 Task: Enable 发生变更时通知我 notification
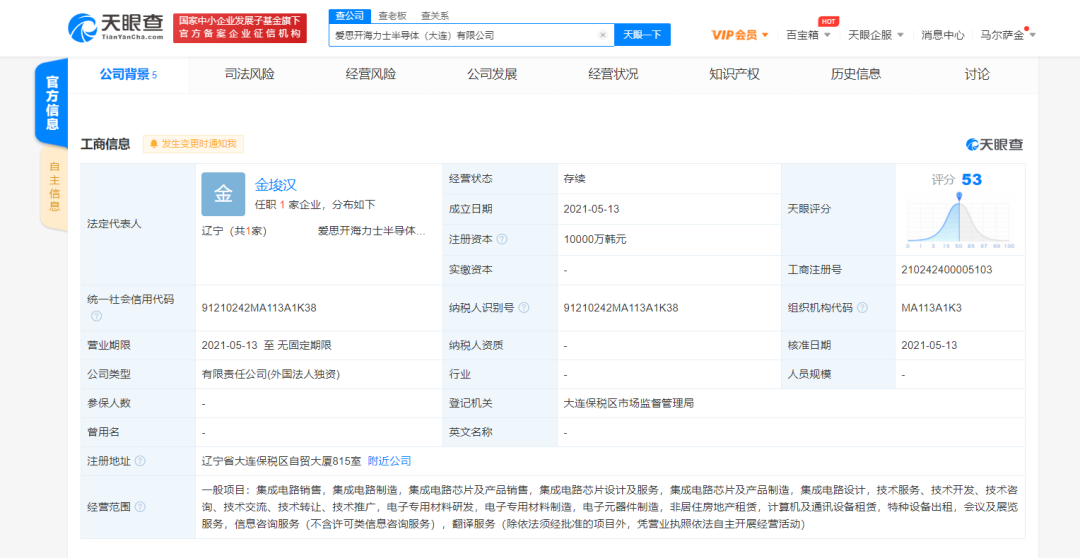(193, 144)
